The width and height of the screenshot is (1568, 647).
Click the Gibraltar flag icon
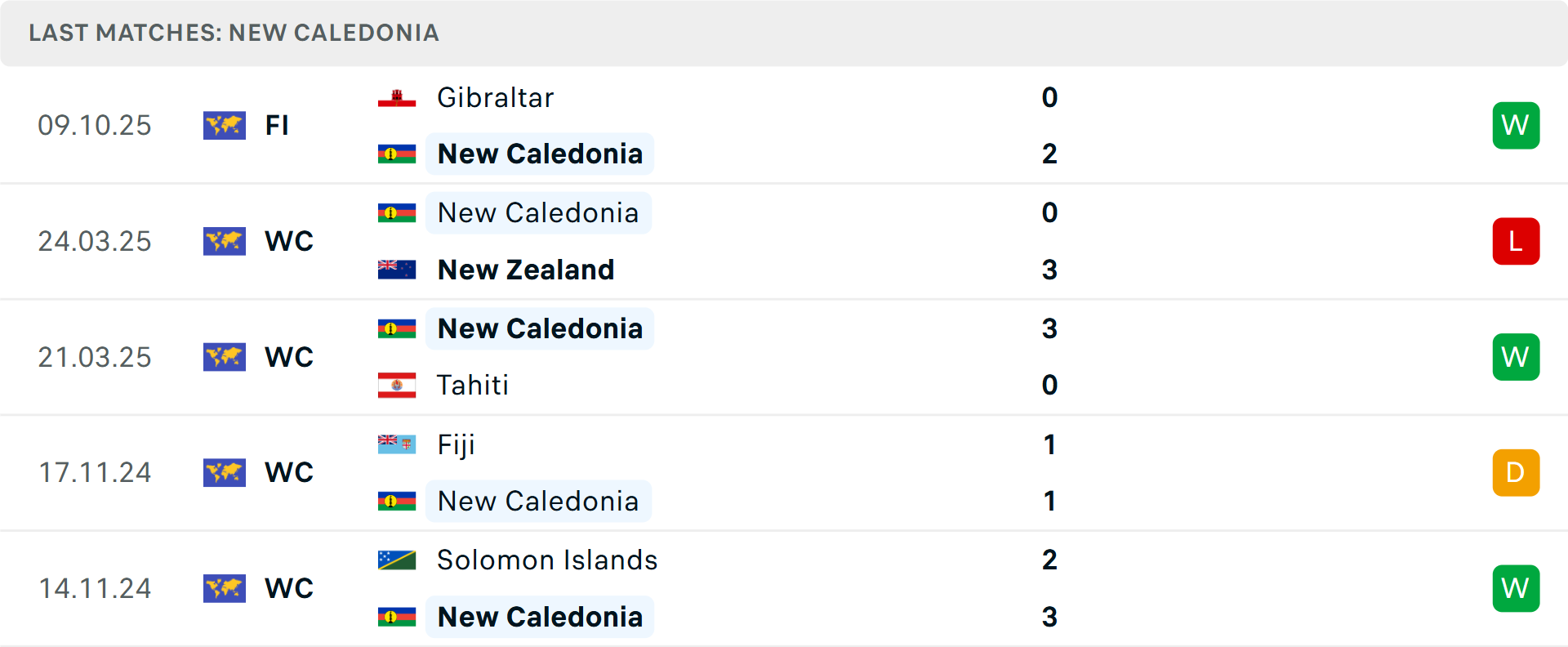click(397, 98)
